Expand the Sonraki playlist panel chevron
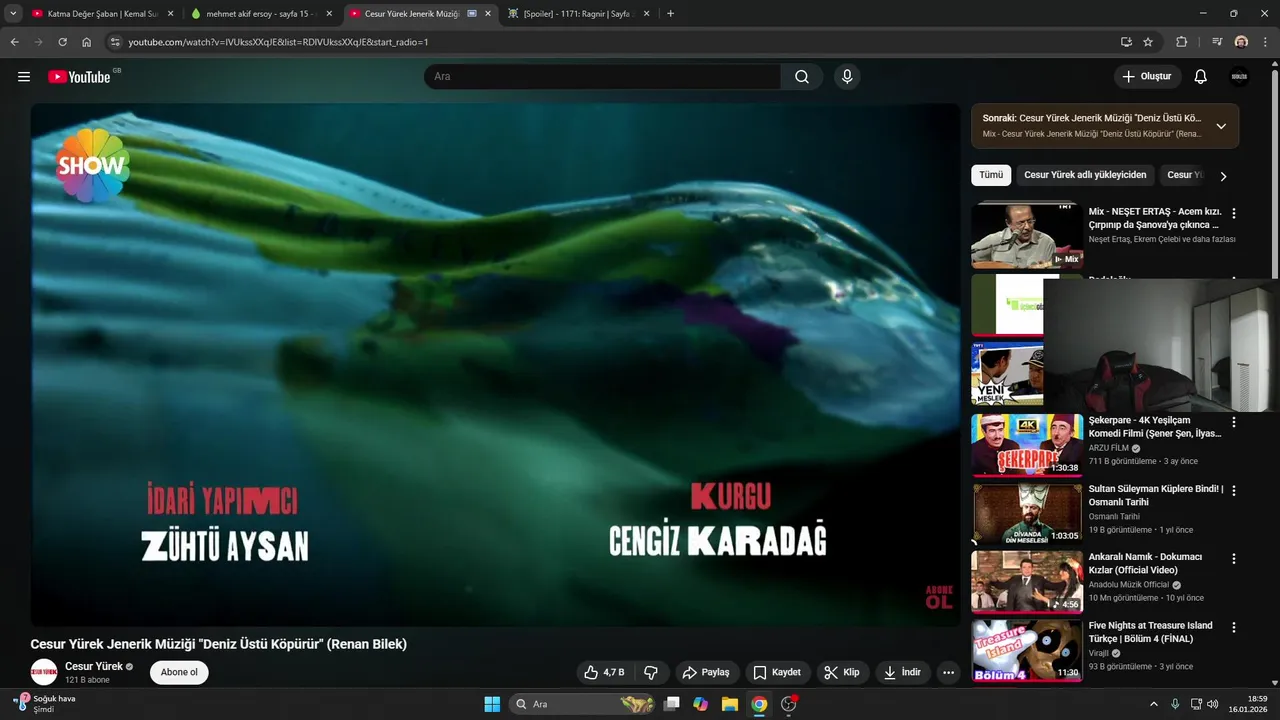This screenshot has width=1280, height=720. (x=1221, y=126)
